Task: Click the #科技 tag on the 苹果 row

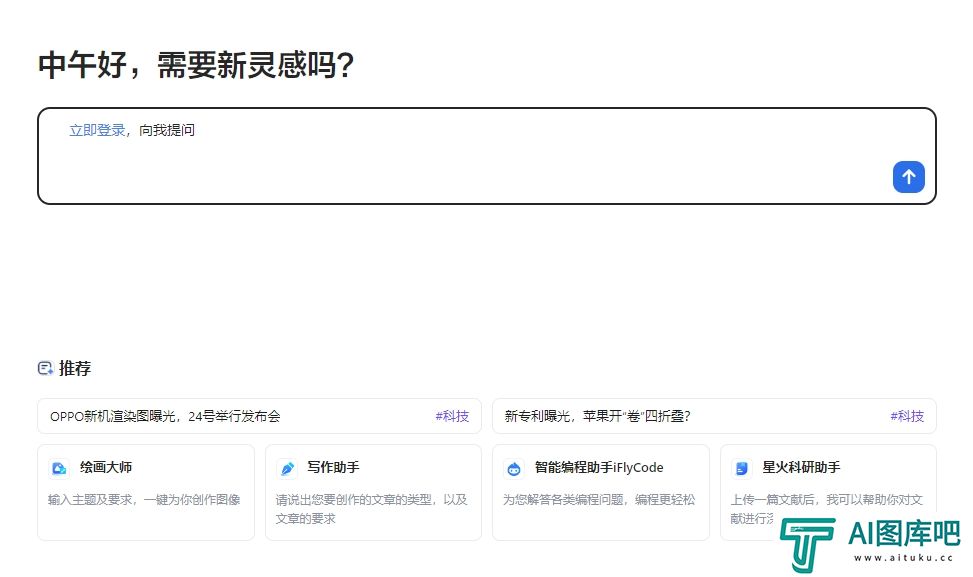Action: coord(907,416)
